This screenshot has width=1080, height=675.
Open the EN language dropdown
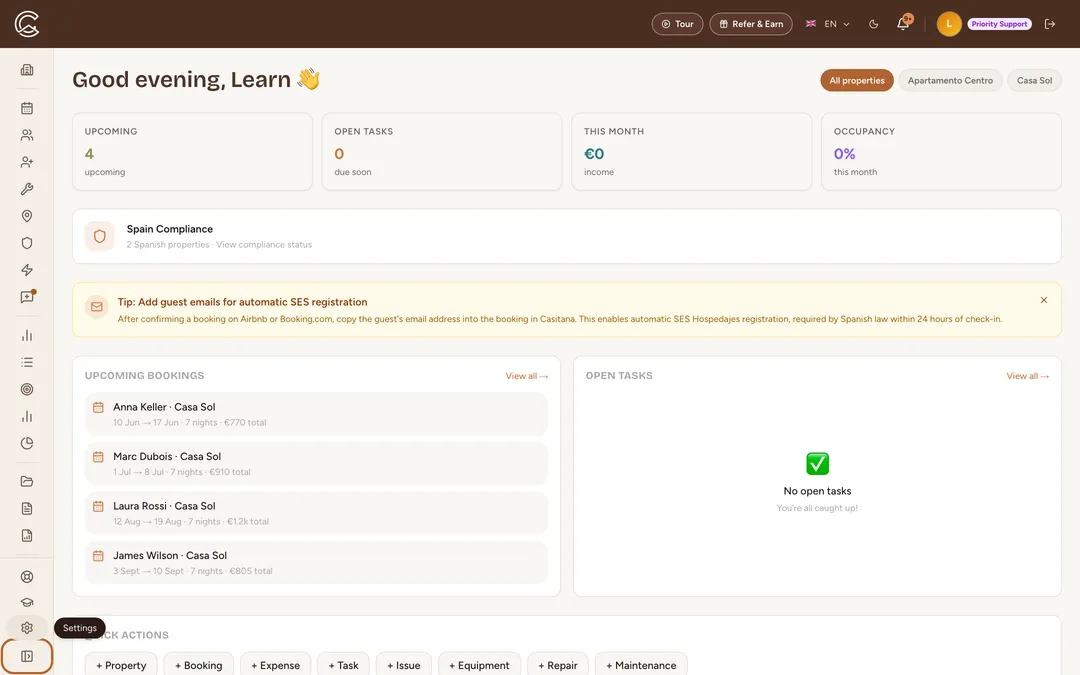[x=828, y=24]
